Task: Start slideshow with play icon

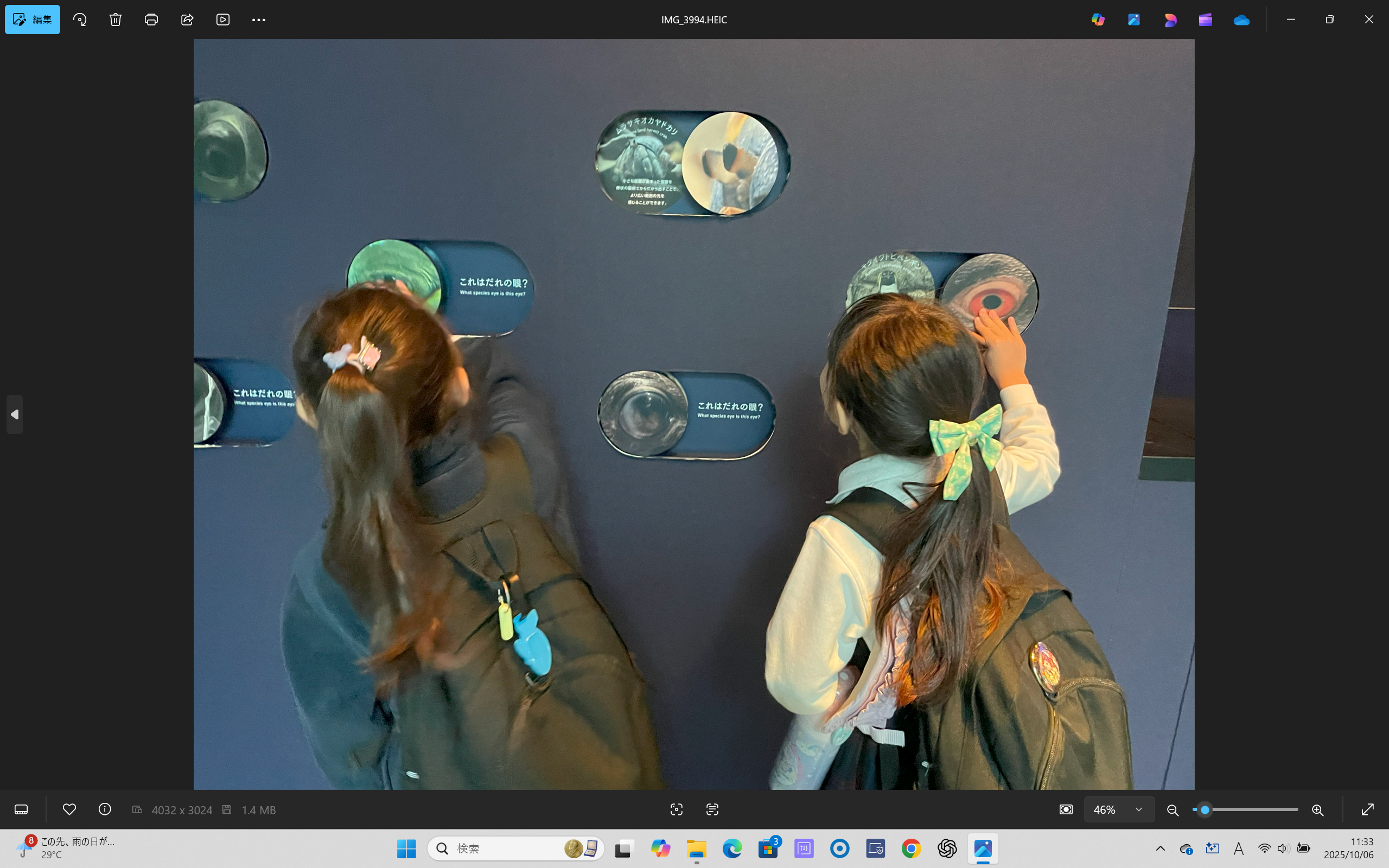Action: (222, 20)
